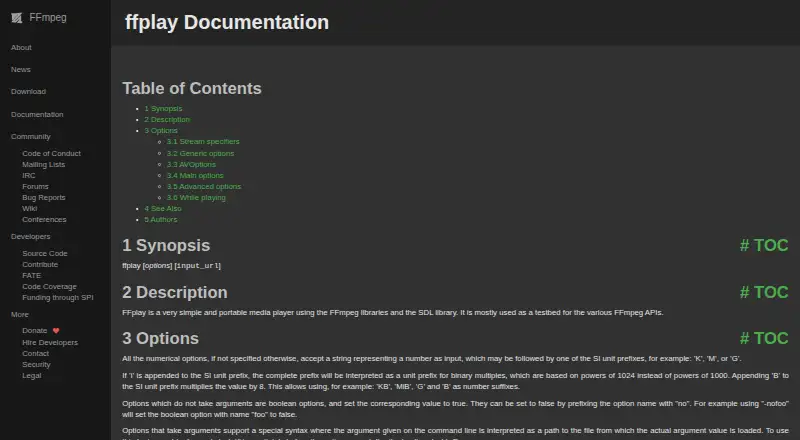Click the 'ffplay [options] [input_url]' synopsis text
Image resolution: width=800 pixels, height=440 pixels.
click(171, 265)
